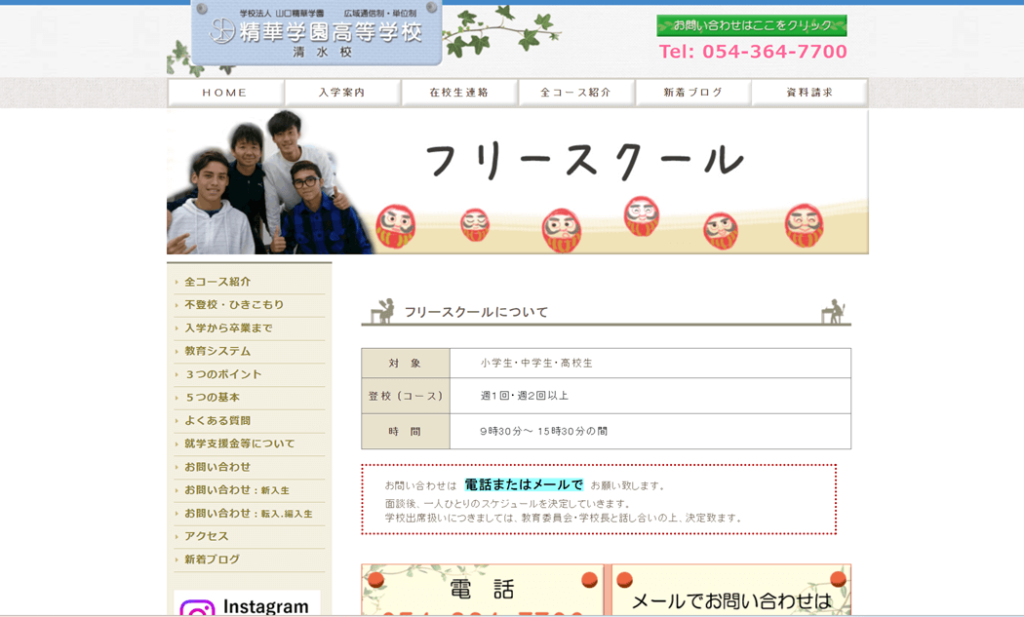Open sidebar link 教育システム
1024x617 pixels.
point(217,351)
